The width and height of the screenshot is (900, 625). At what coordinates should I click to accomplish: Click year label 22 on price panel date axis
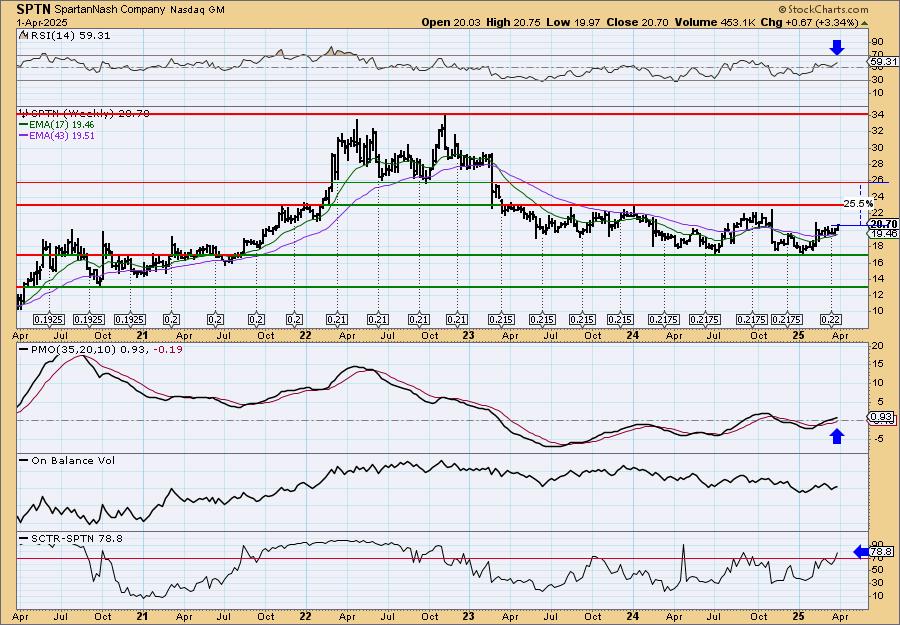pyautogui.click(x=305, y=335)
